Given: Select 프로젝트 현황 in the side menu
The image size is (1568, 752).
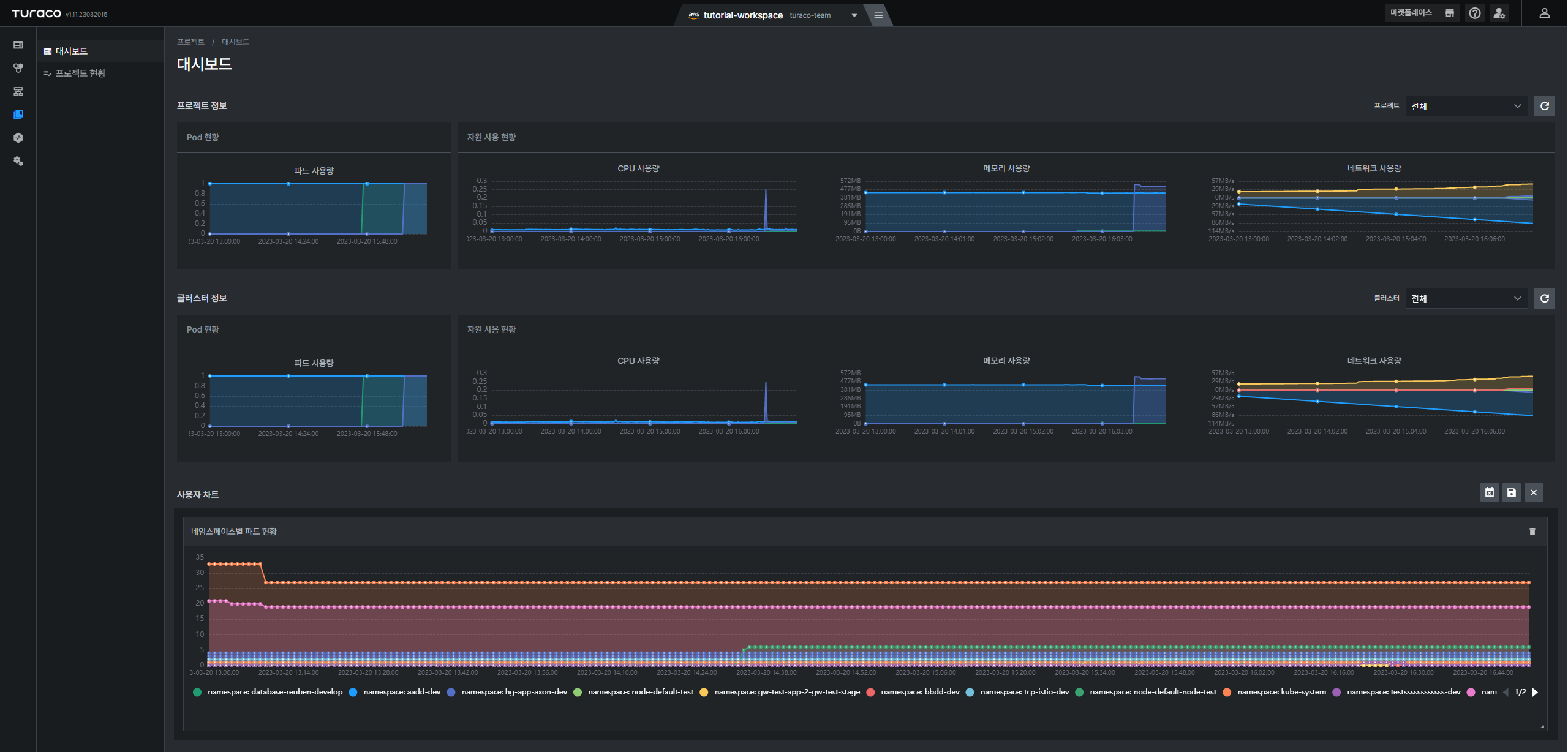Looking at the screenshot, I should pos(100,73).
